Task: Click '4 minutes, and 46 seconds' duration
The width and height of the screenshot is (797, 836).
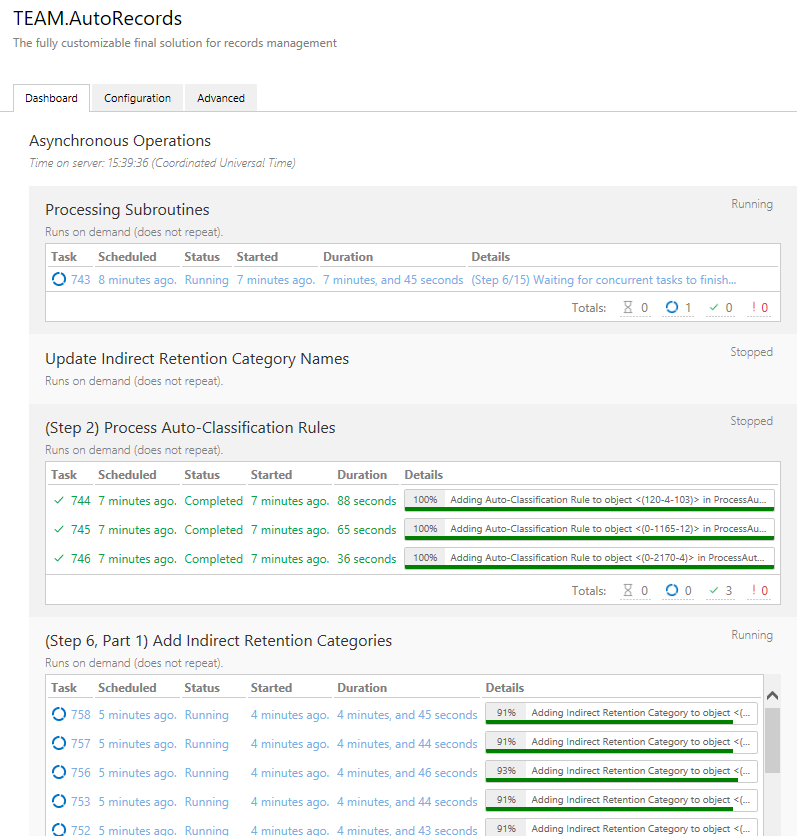Action: 407,773
